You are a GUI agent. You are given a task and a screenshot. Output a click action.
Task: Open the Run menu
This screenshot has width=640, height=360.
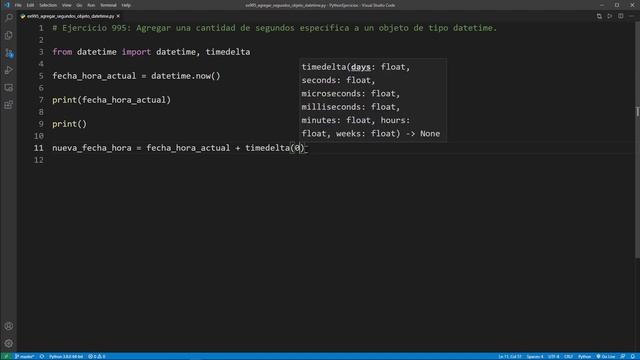click(x=91, y=5)
